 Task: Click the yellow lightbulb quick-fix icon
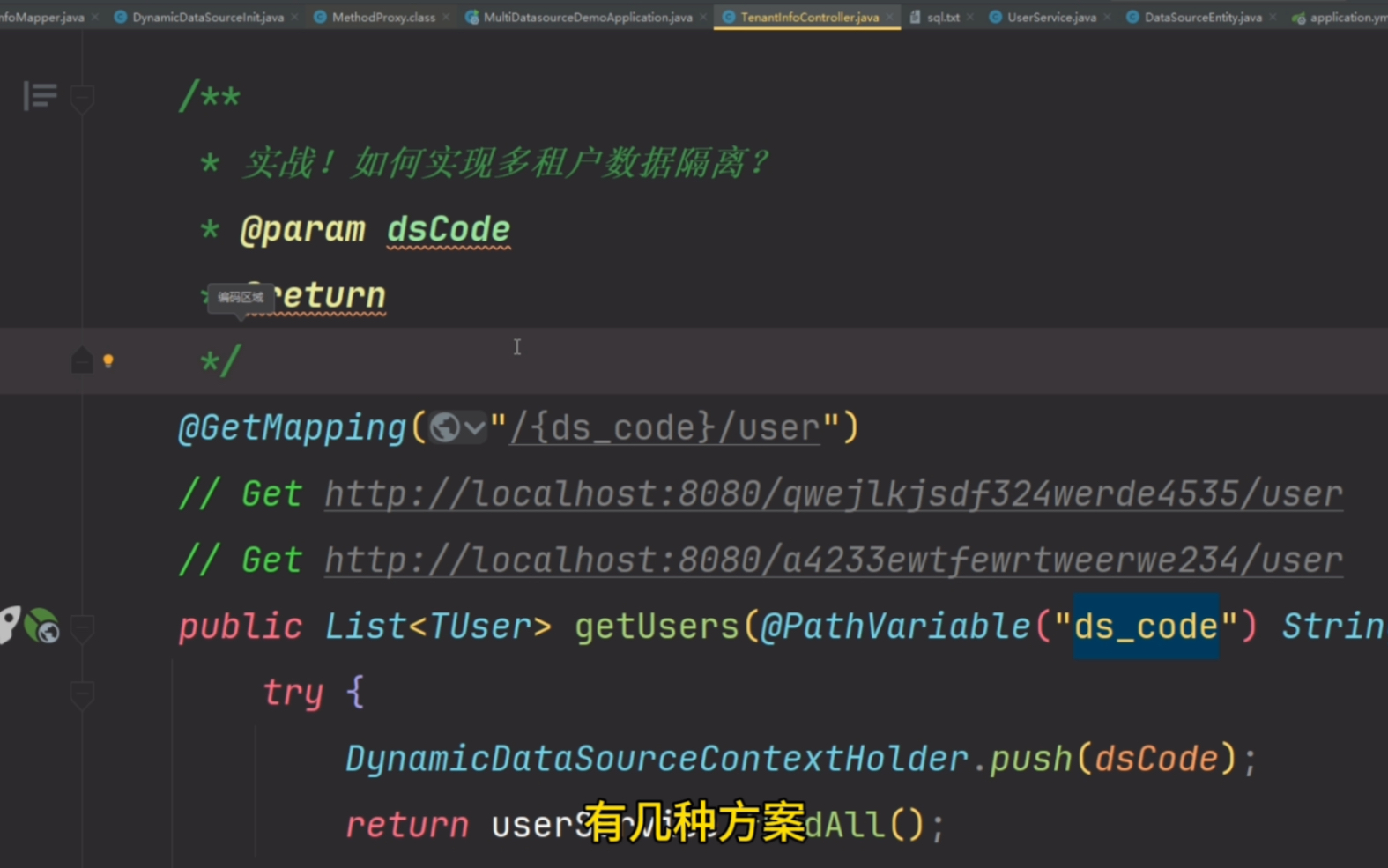pos(108,360)
